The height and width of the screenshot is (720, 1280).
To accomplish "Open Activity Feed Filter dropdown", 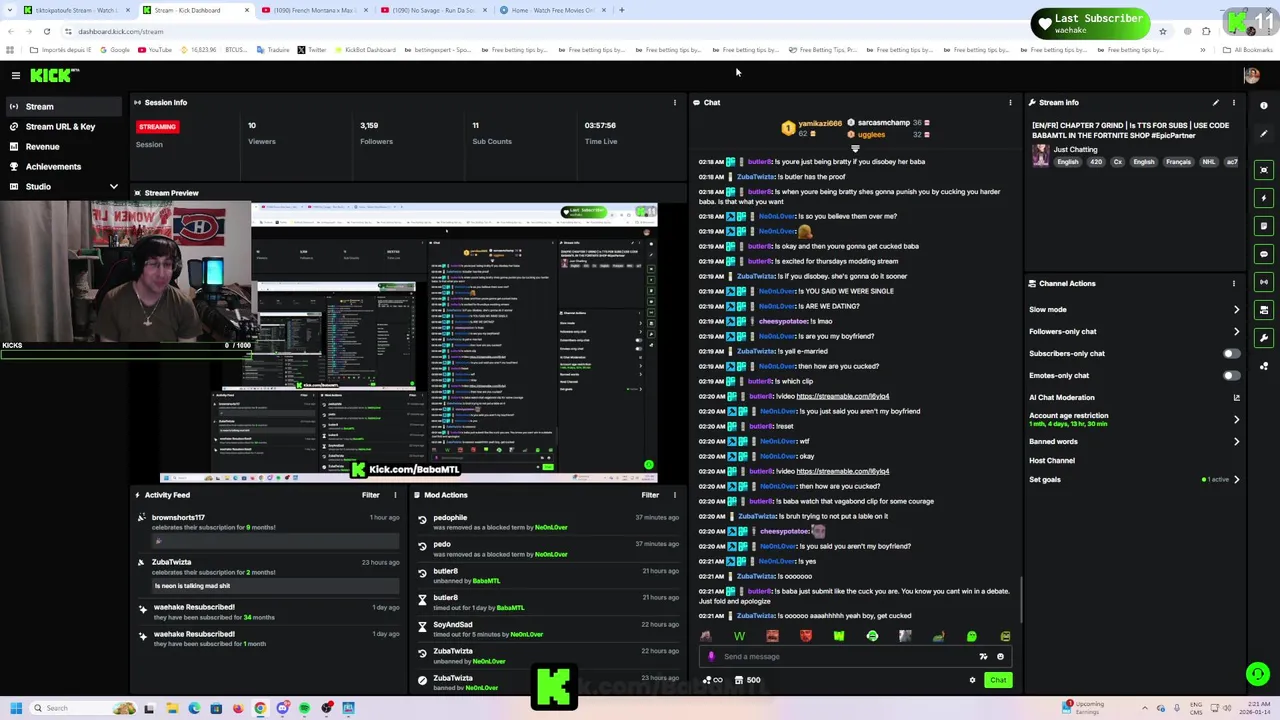I will pyautogui.click(x=370, y=495).
